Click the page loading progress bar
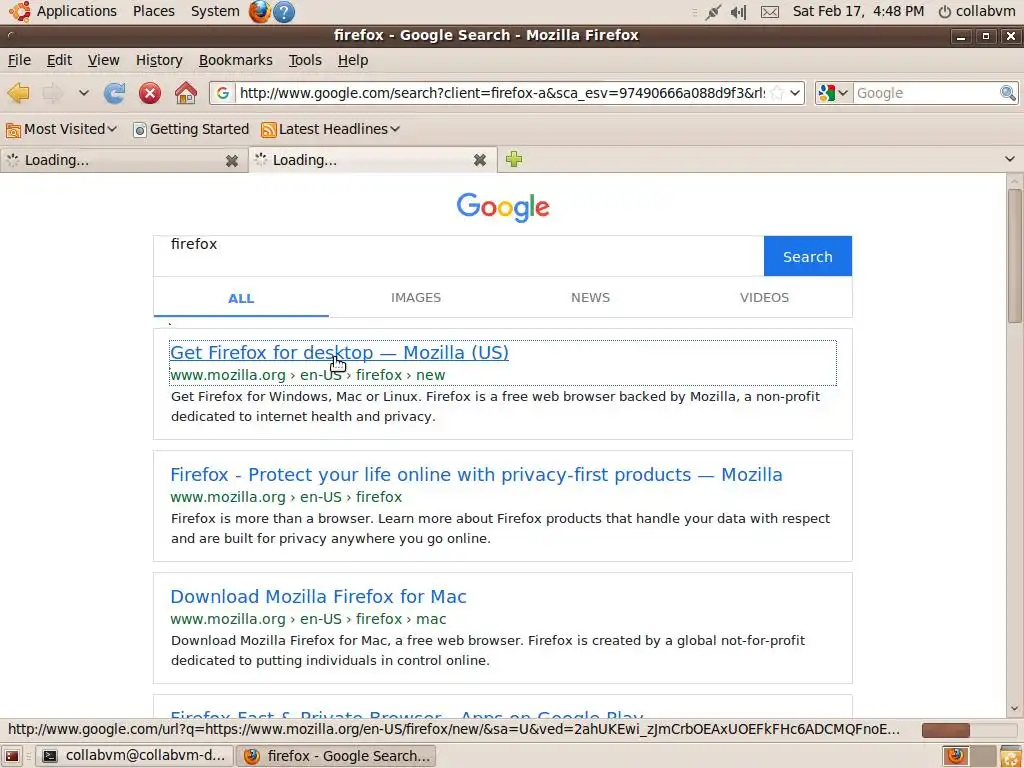Screen dimensions: 1024x768 (968, 729)
